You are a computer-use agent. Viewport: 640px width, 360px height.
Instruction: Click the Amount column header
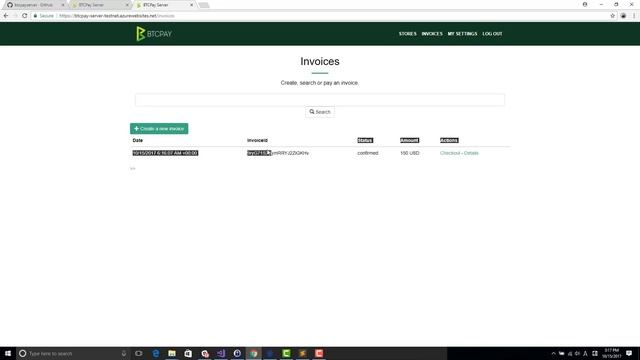coord(409,140)
